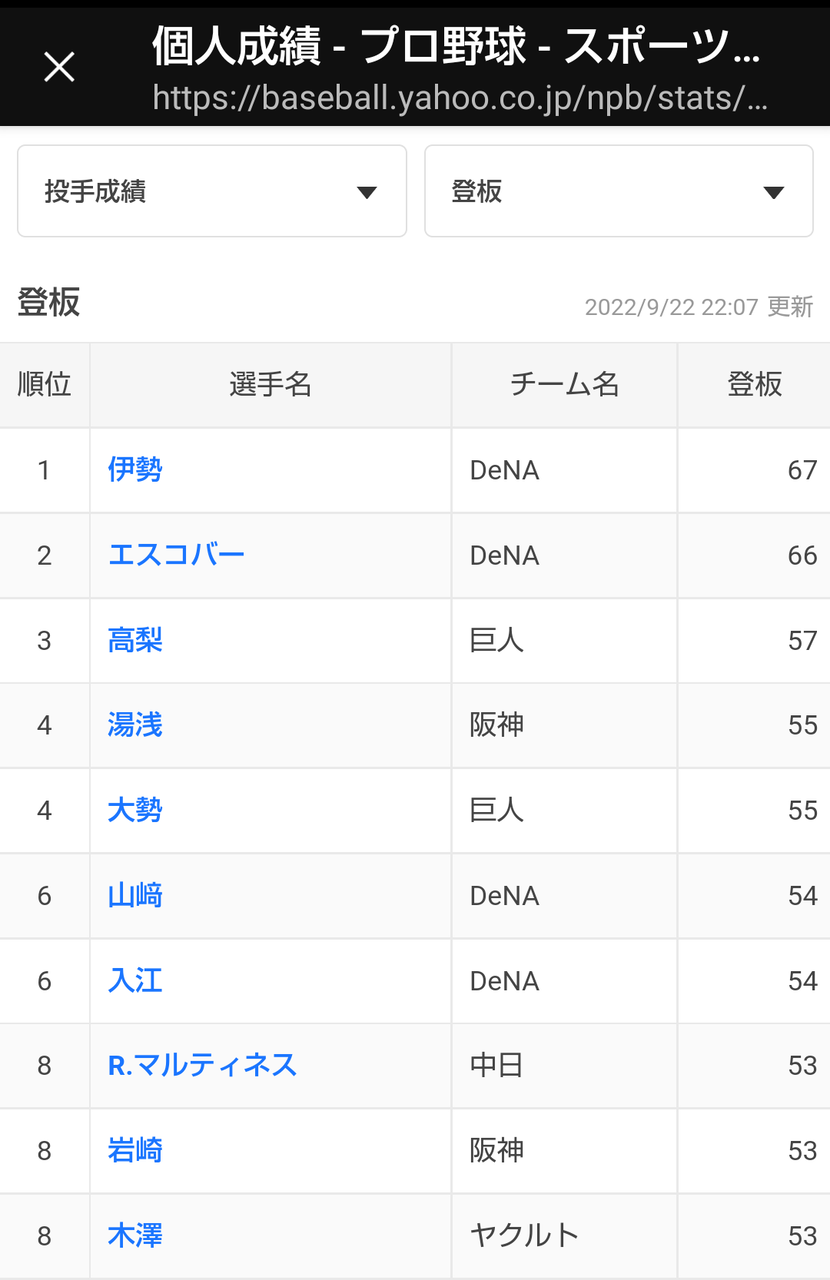Tap the arrow on 登板 selector

coord(773,193)
